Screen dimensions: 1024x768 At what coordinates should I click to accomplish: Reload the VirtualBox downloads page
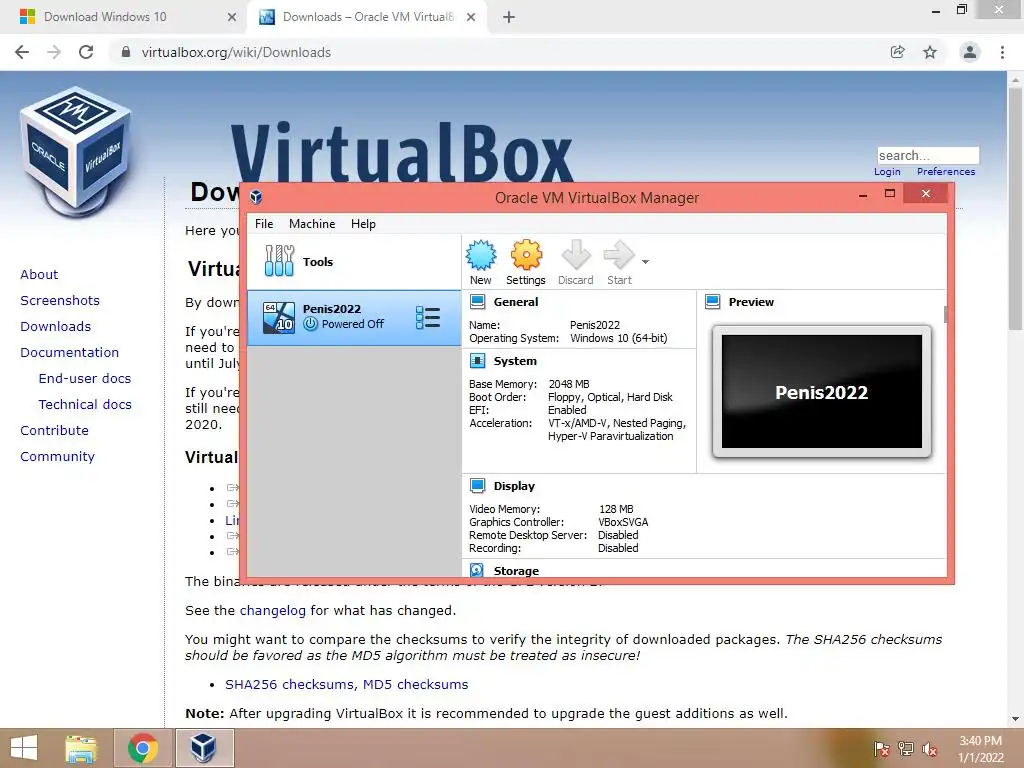(86, 52)
